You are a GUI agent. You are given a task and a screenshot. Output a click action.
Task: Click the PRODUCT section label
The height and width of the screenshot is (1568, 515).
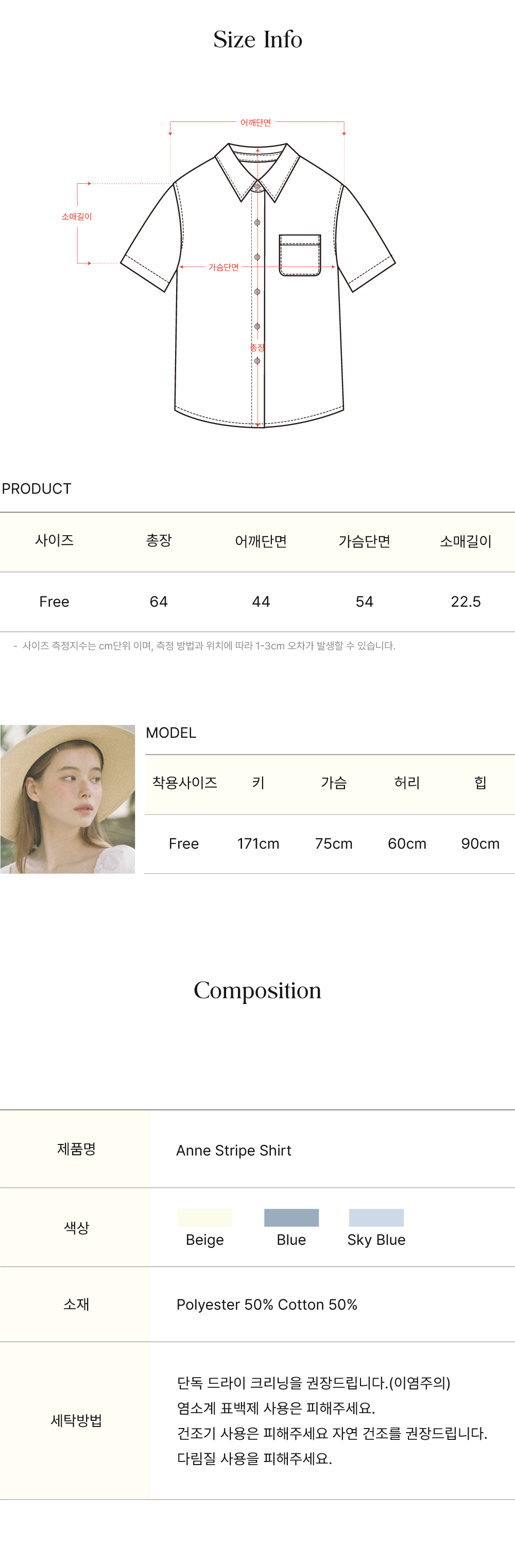click(x=37, y=489)
